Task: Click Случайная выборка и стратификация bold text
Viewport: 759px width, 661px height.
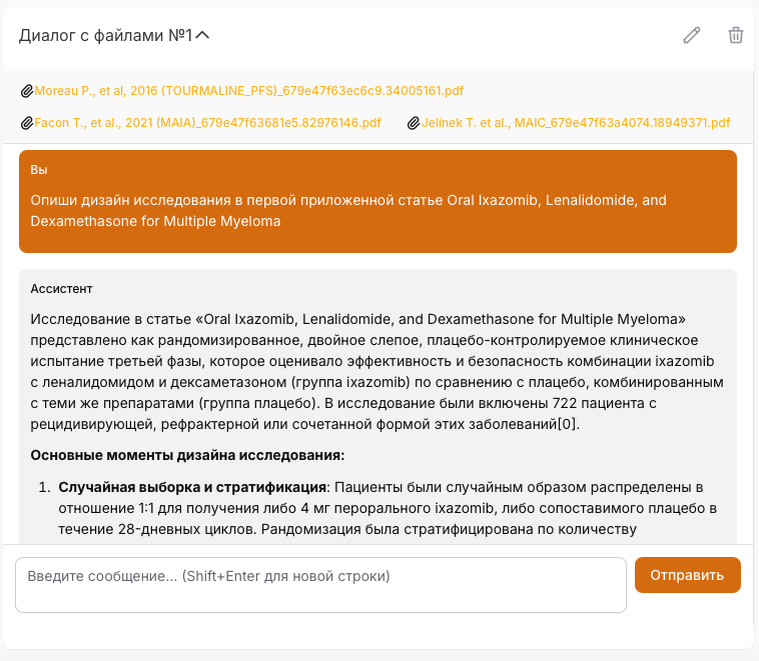Action: click(192, 487)
